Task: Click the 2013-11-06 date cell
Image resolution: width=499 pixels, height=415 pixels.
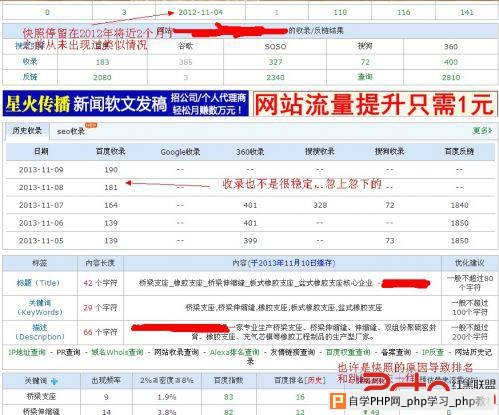Action: click(x=41, y=223)
